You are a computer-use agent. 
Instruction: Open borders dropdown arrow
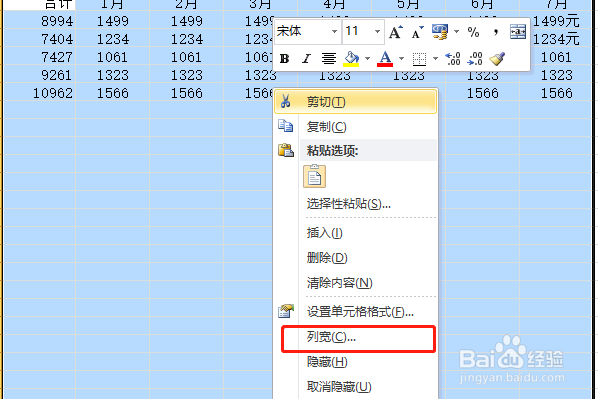(x=435, y=59)
